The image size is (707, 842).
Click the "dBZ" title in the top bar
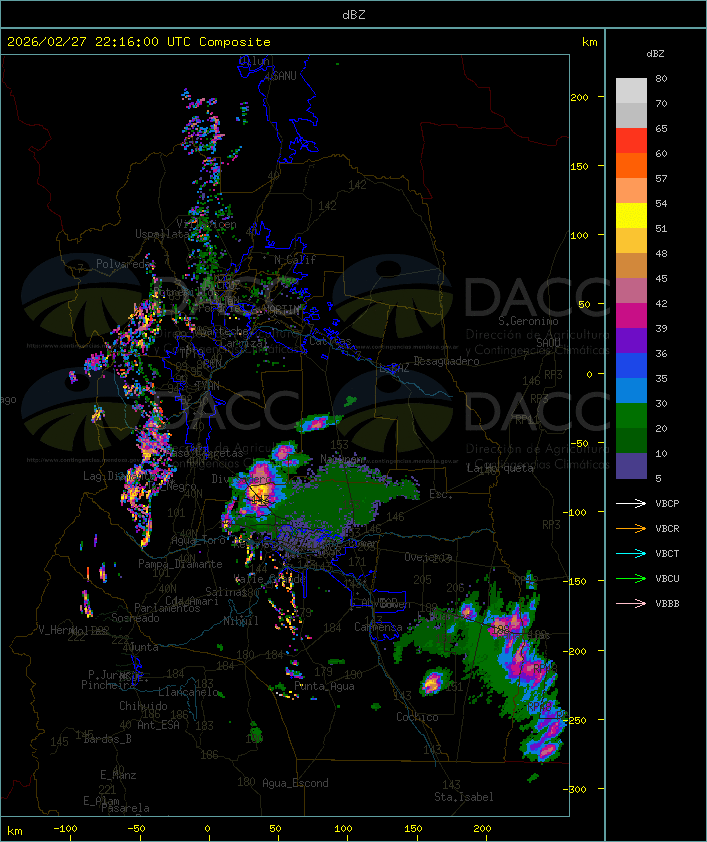pos(354,15)
